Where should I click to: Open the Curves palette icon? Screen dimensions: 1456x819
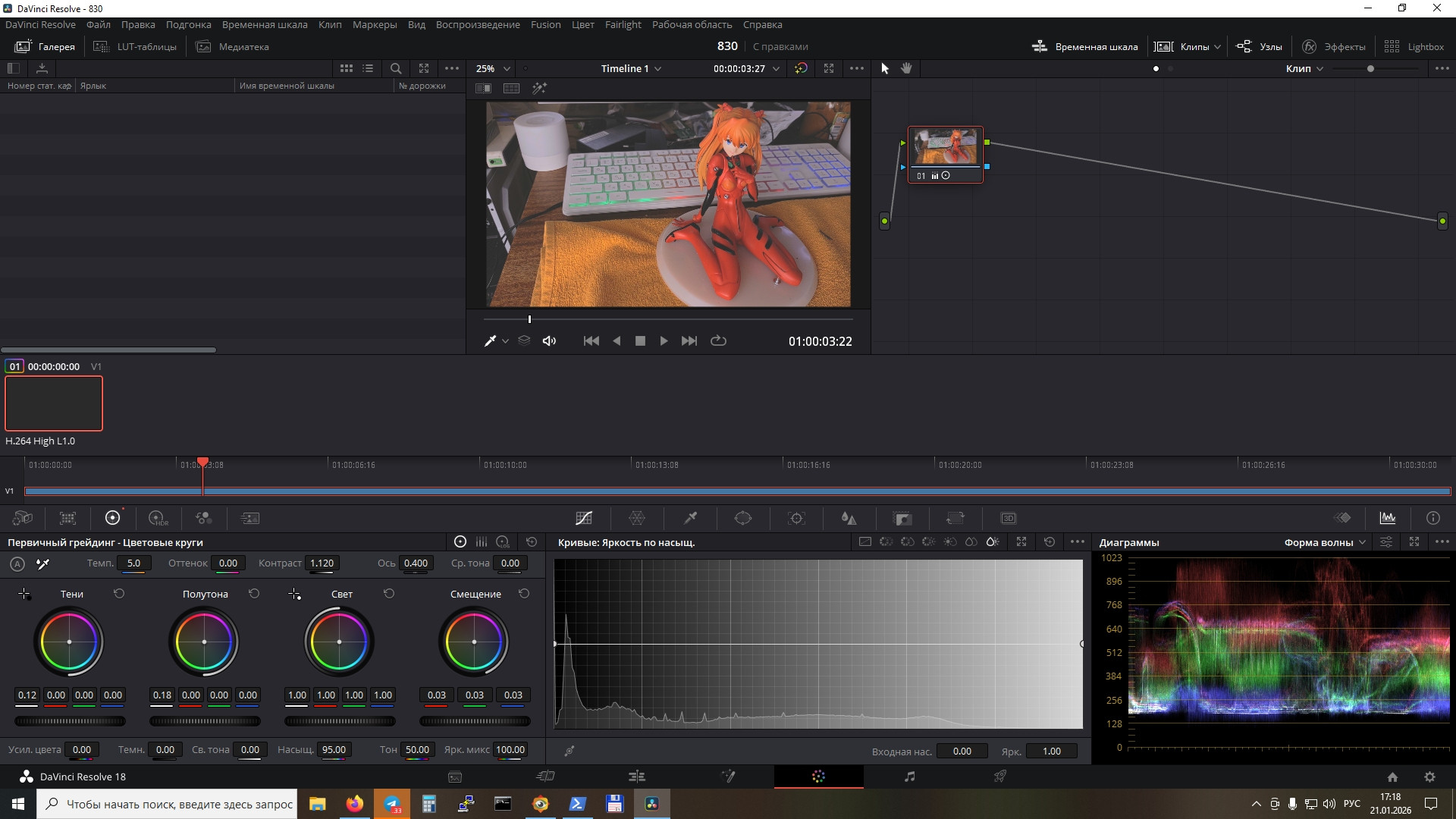tap(583, 518)
